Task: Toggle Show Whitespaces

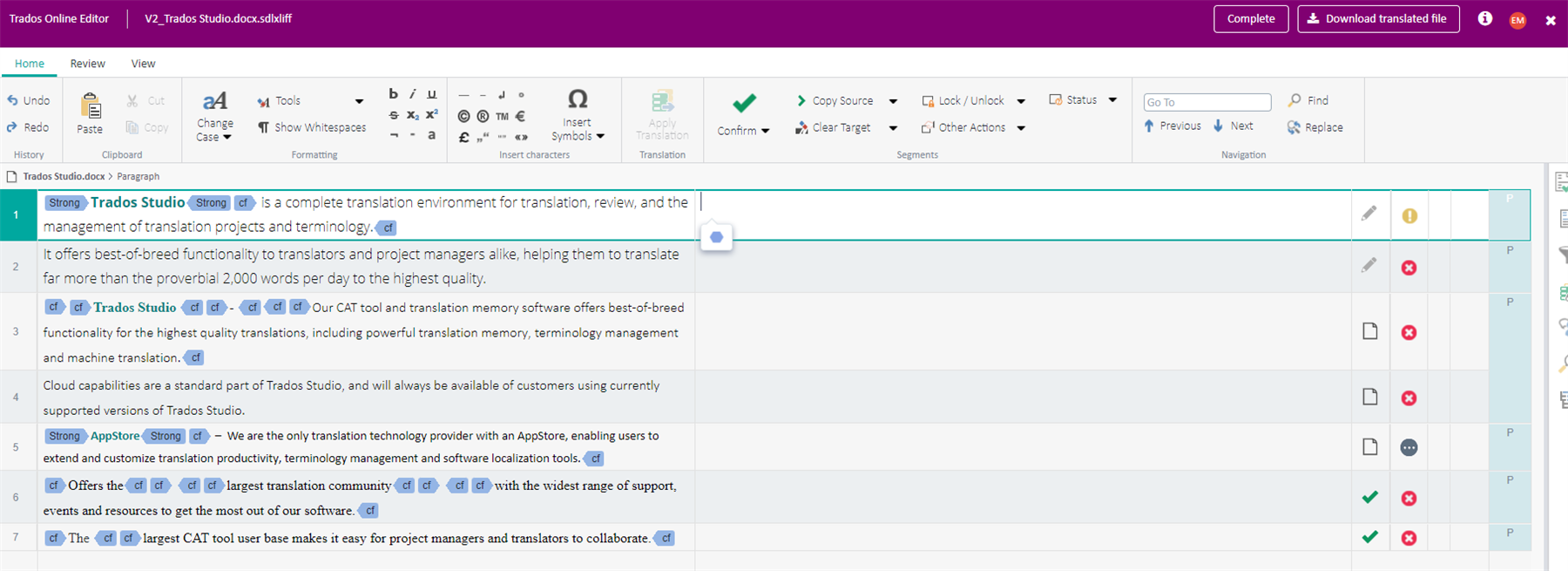Action: 312,127
